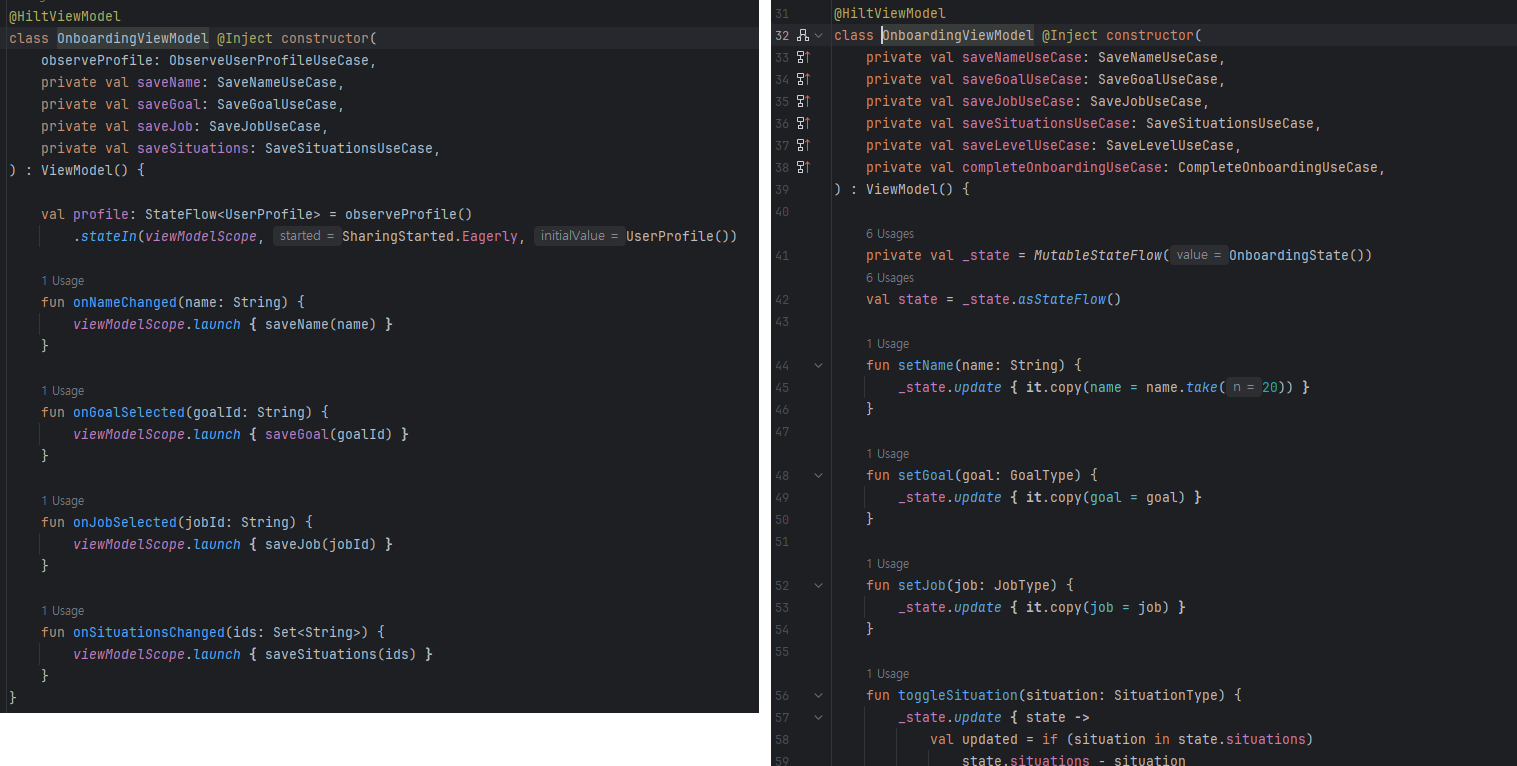Open the 1 Usage hint above toggleSituation

887,674
